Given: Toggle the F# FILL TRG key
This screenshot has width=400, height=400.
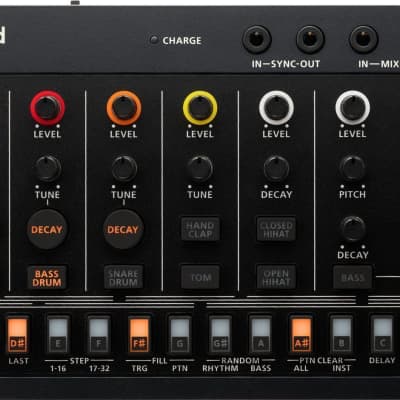Looking at the screenshot, I should click(139, 334).
